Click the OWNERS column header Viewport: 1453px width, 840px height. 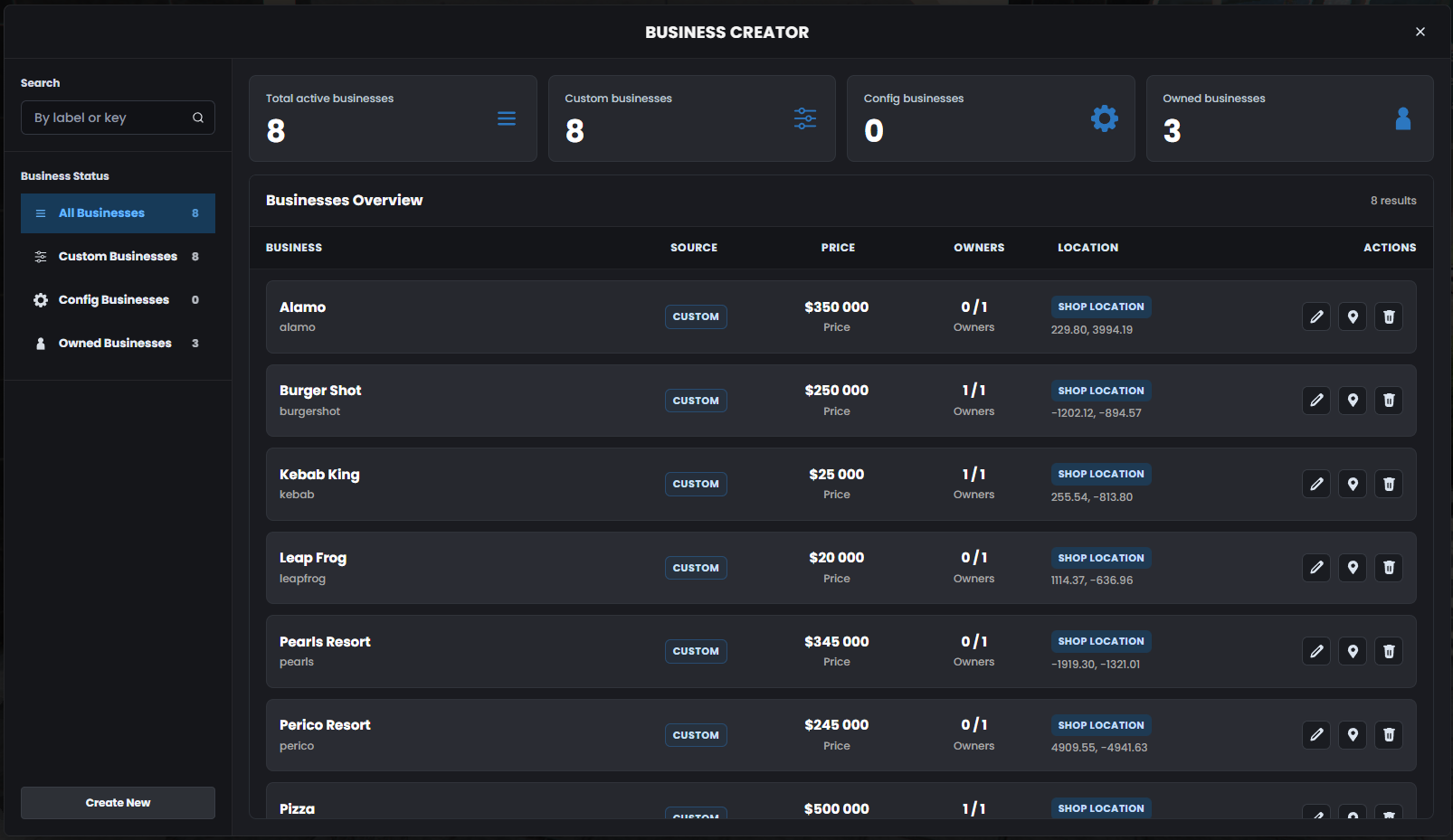tap(979, 248)
